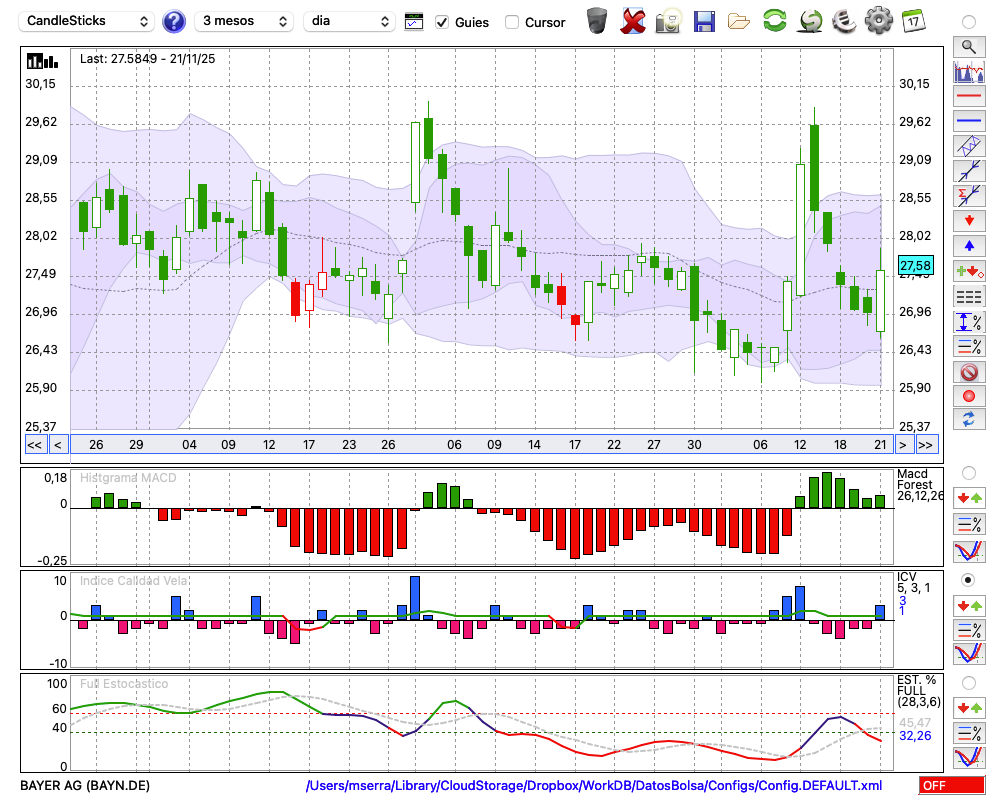The width and height of the screenshot is (1000, 800).
Task: Click the Config.DEFAULT.xml file path link
Action: (x=594, y=786)
